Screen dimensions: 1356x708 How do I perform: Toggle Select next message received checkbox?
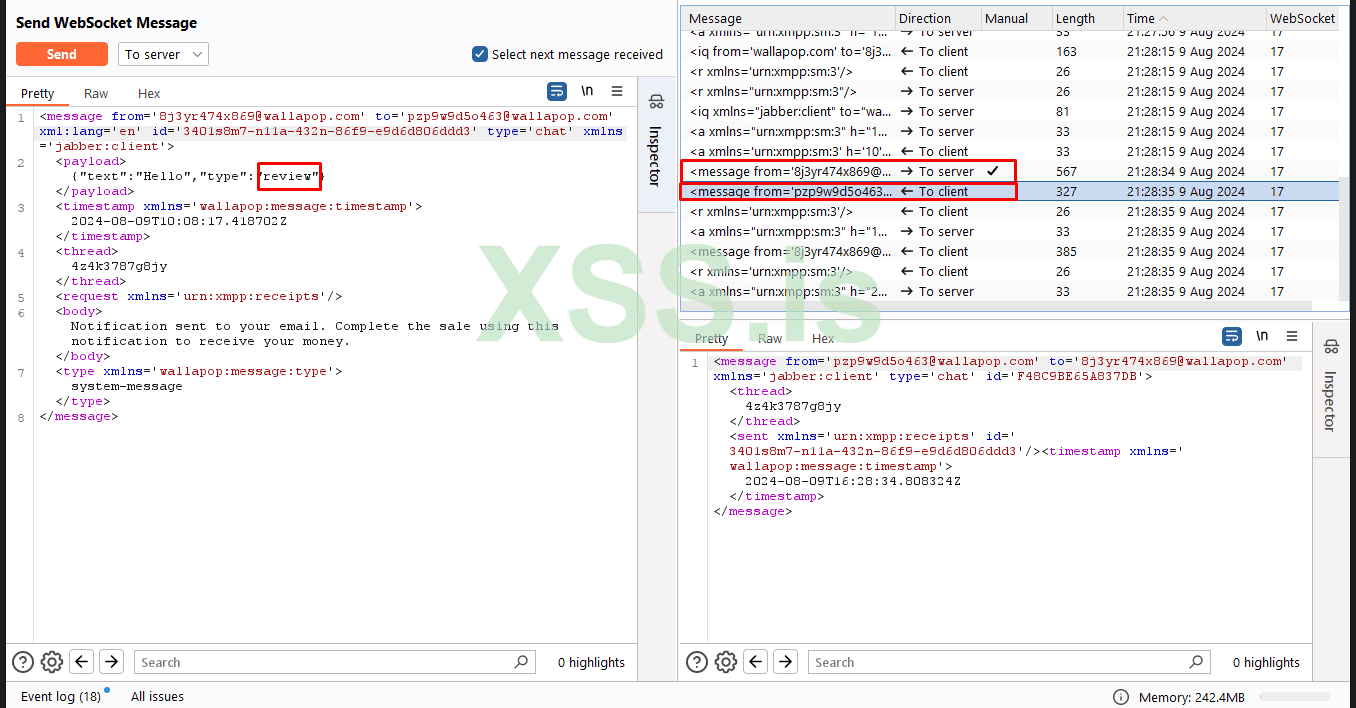point(480,54)
